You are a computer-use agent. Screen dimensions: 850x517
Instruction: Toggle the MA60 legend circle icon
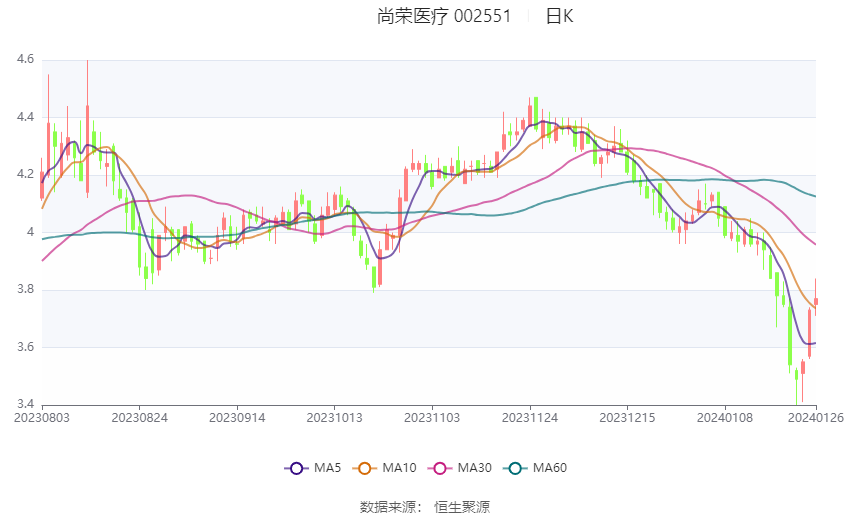516,468
